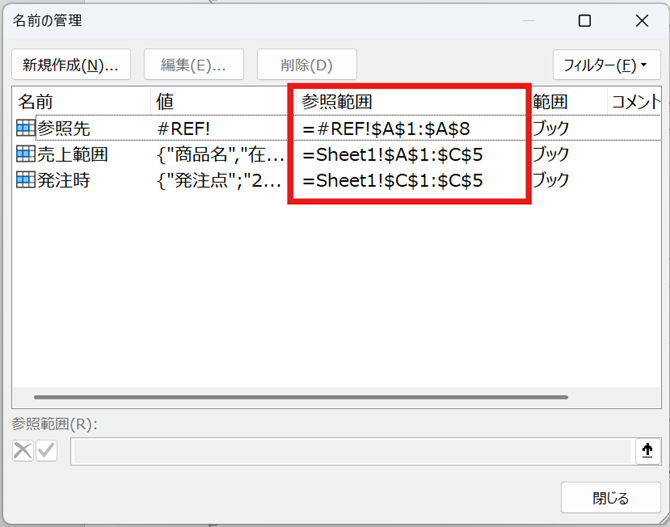Click the collapse dialog up-arrow icon
This screenshot has height=527, width=670.
pyautogui.click(x=646, y=451)
